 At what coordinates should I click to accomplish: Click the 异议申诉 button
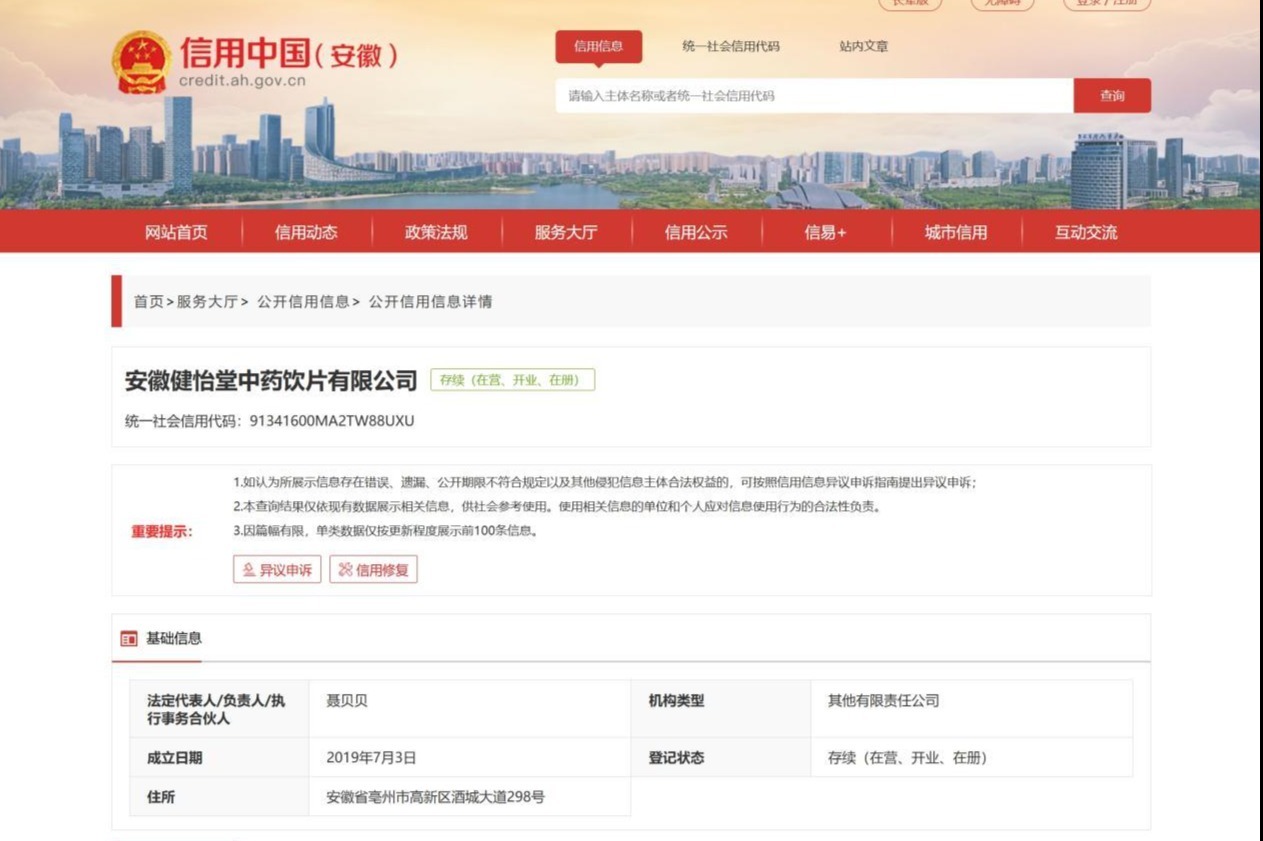[x=277, y=570]
